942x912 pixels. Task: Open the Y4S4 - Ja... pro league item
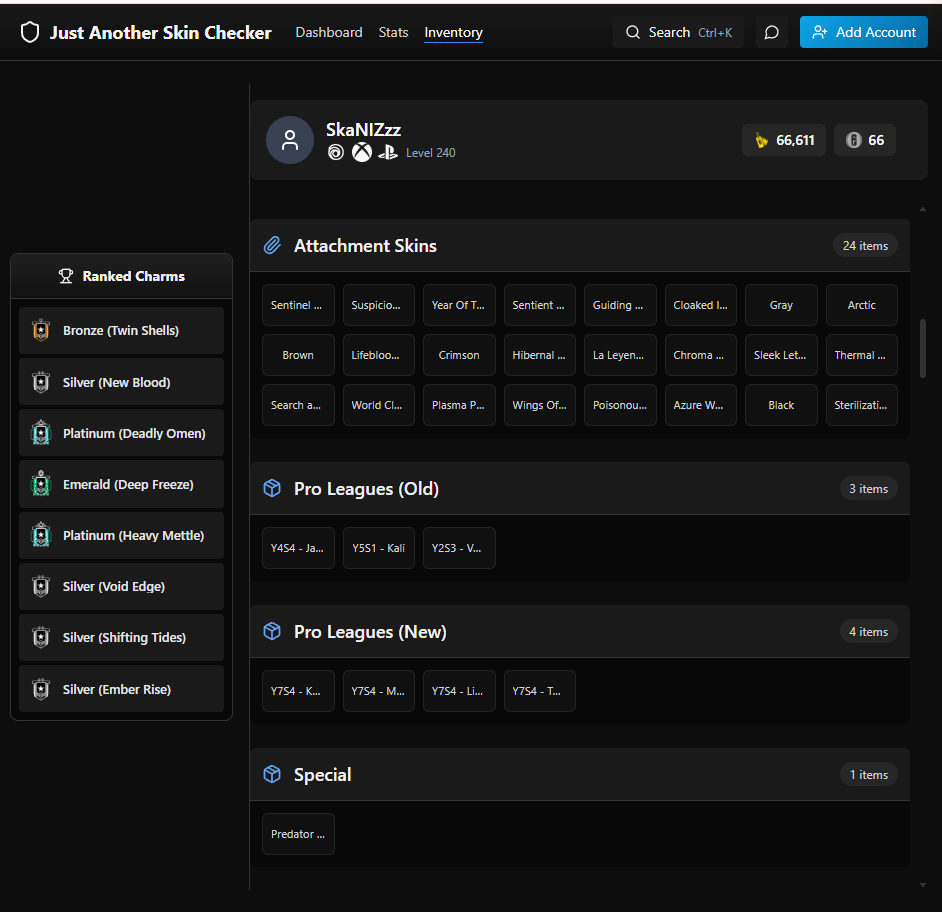point(298,548)
